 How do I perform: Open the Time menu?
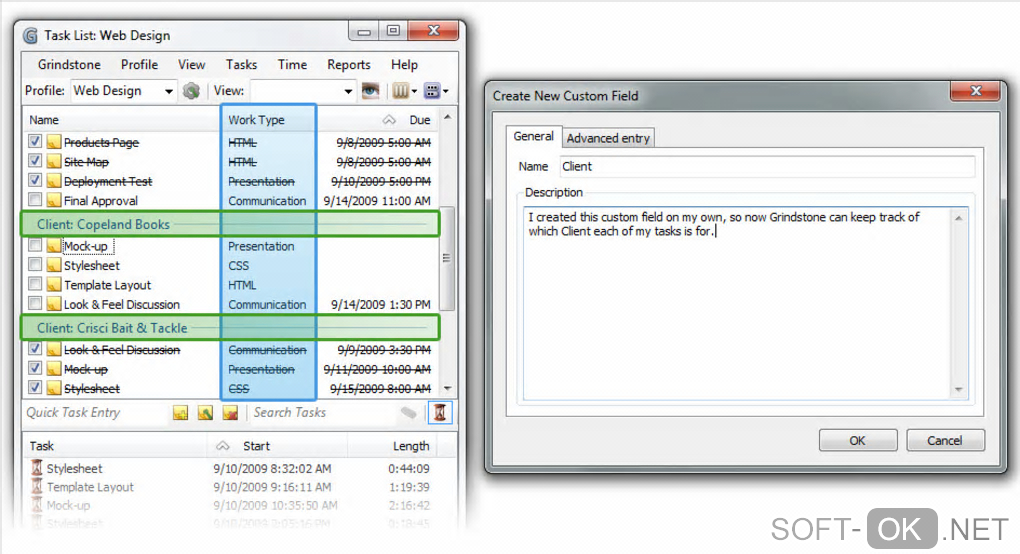coord(292,64)
